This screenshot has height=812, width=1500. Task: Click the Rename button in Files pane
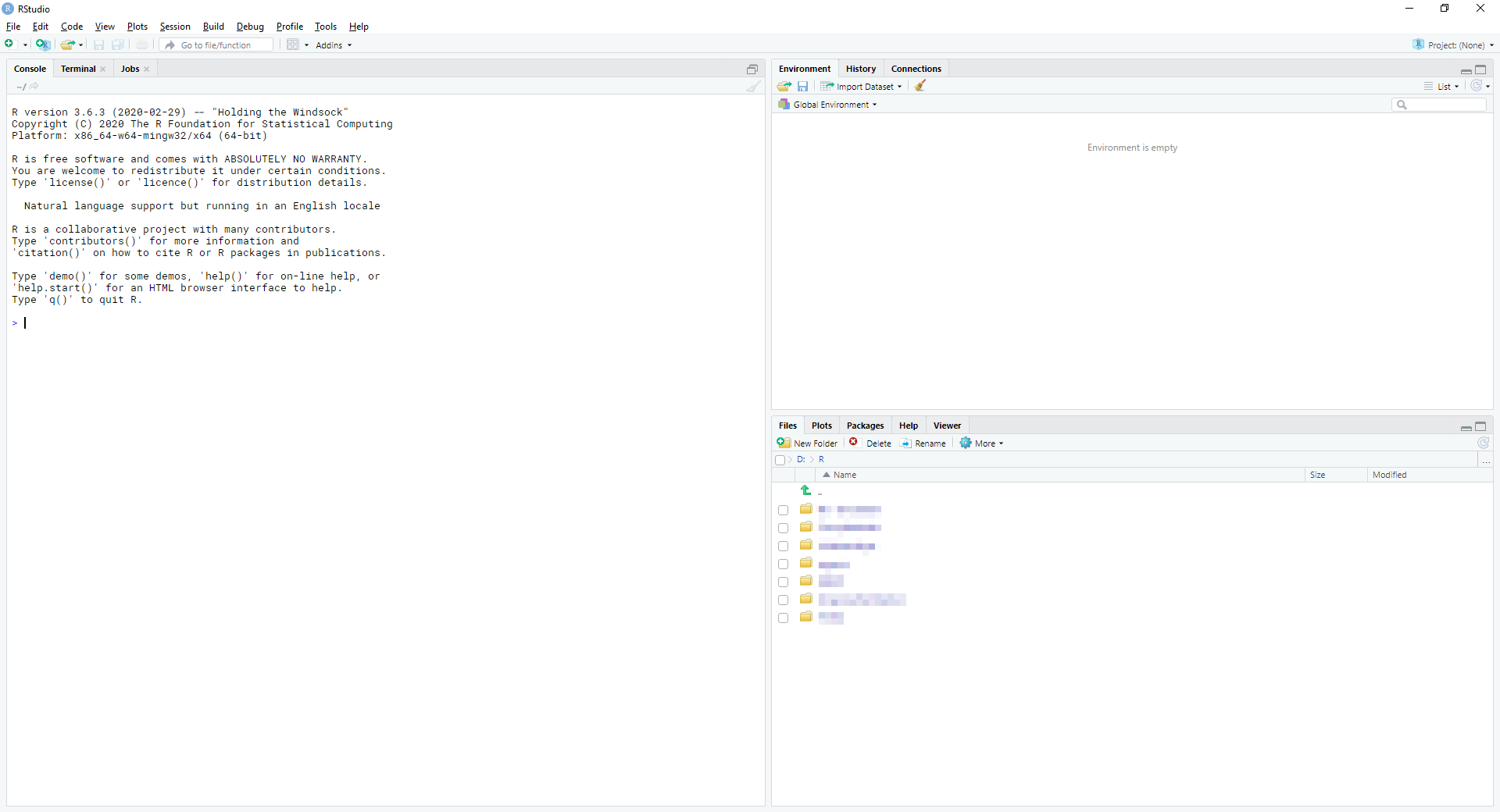coord(923,443)
